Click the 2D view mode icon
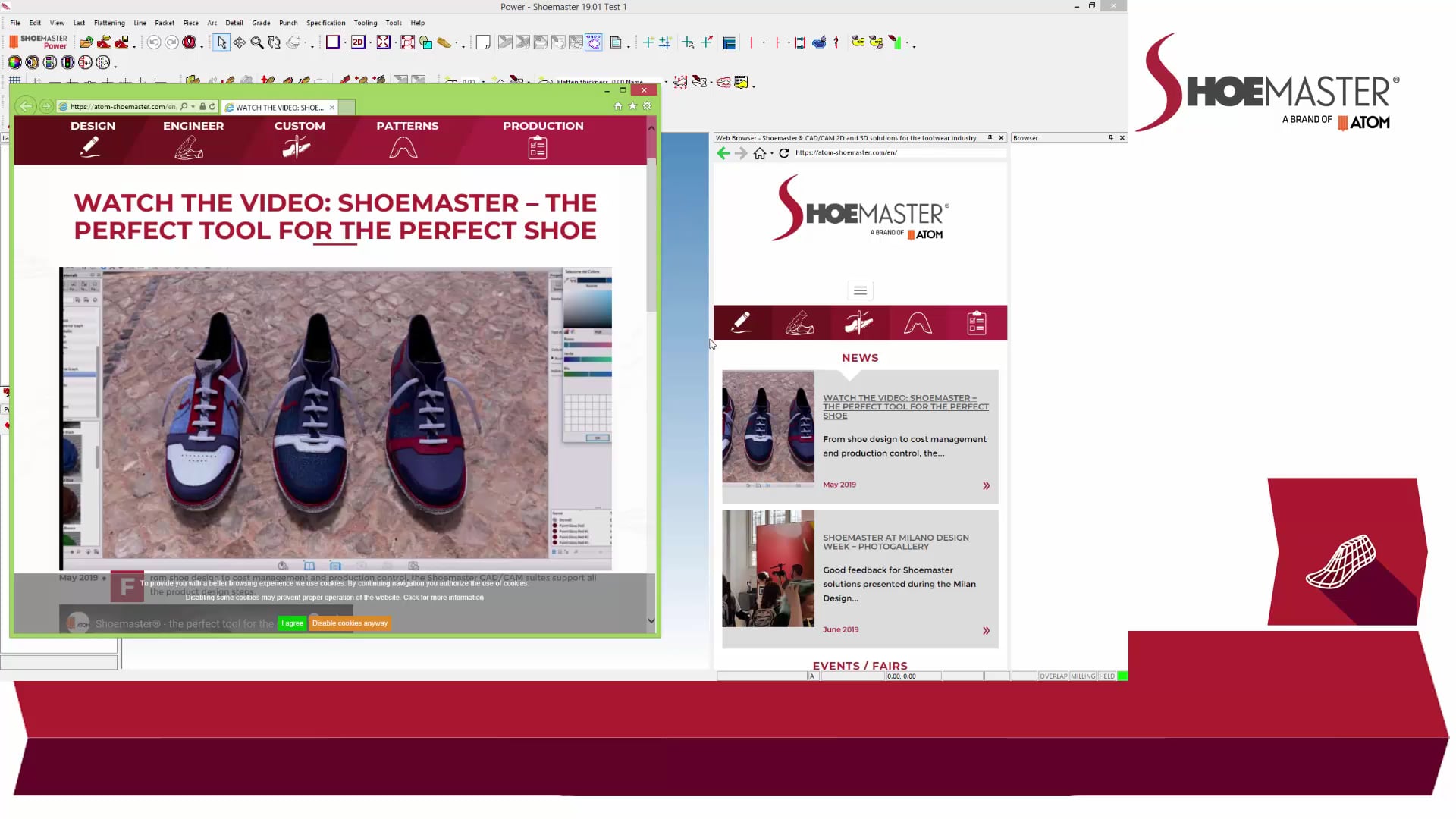 (x=357, y=42)
